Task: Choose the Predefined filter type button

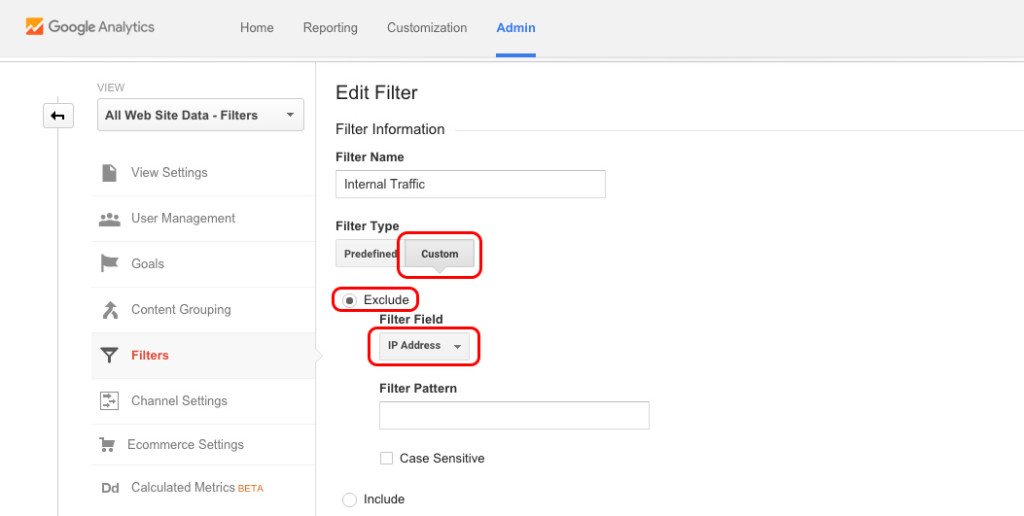Action: [369, 254]
